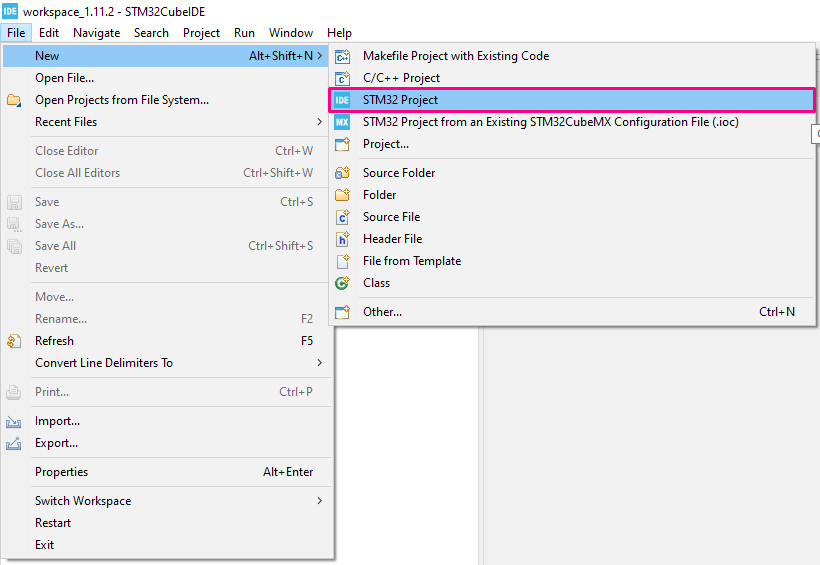Select Export... in the File menu

pyautogui.click(x=56, y=443)
